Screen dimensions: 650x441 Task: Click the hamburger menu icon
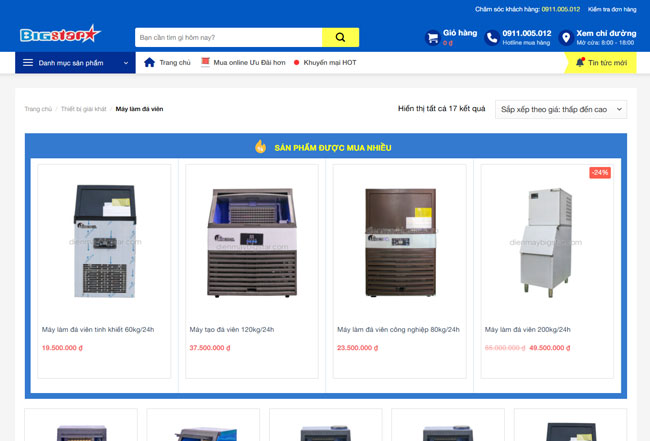tap(27, 63)
